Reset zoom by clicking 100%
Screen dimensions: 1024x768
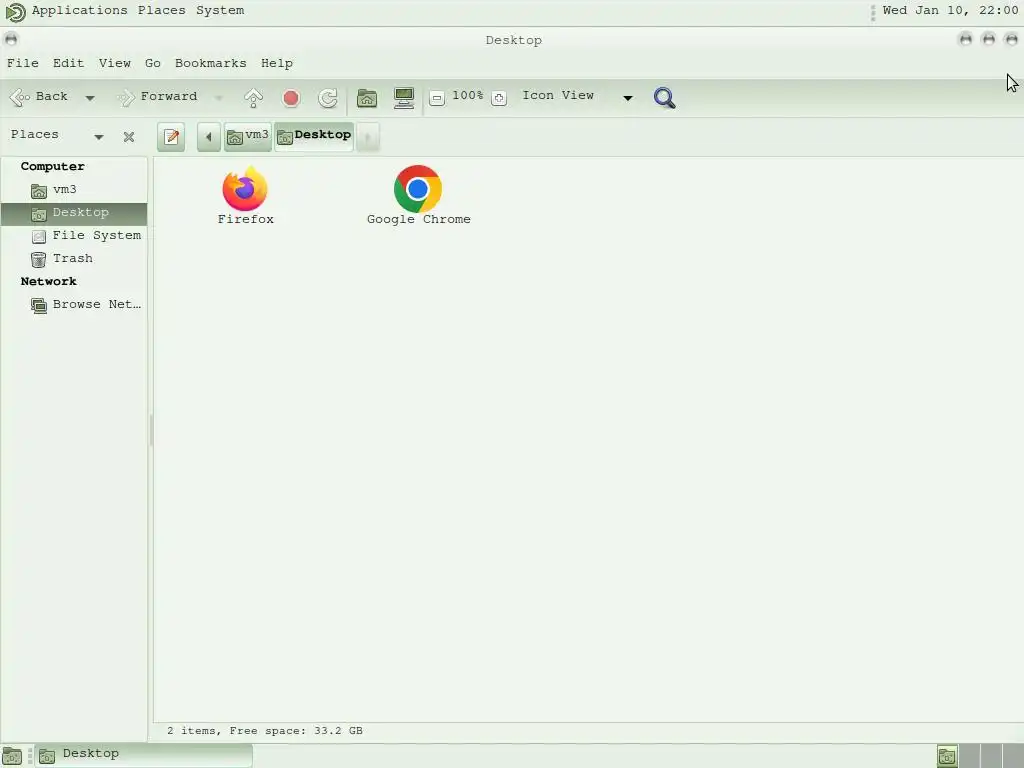pos(468,95)
